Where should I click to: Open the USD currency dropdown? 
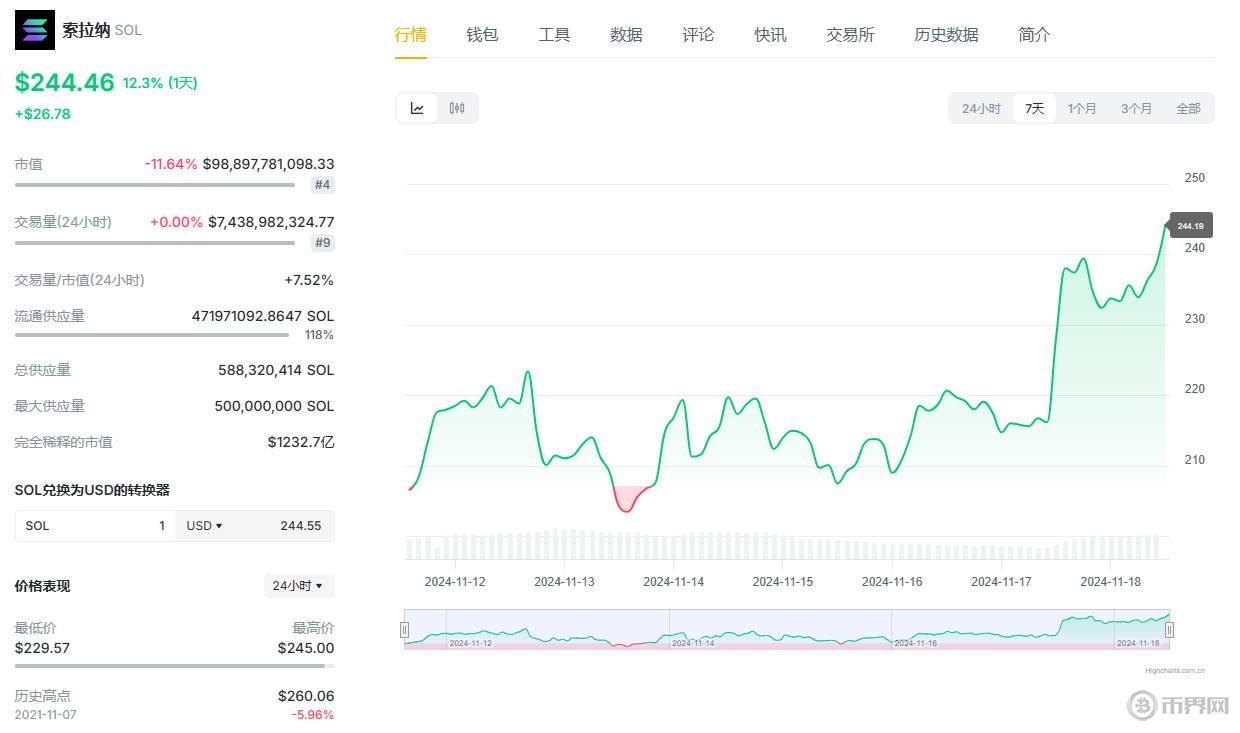click(205, 526)
